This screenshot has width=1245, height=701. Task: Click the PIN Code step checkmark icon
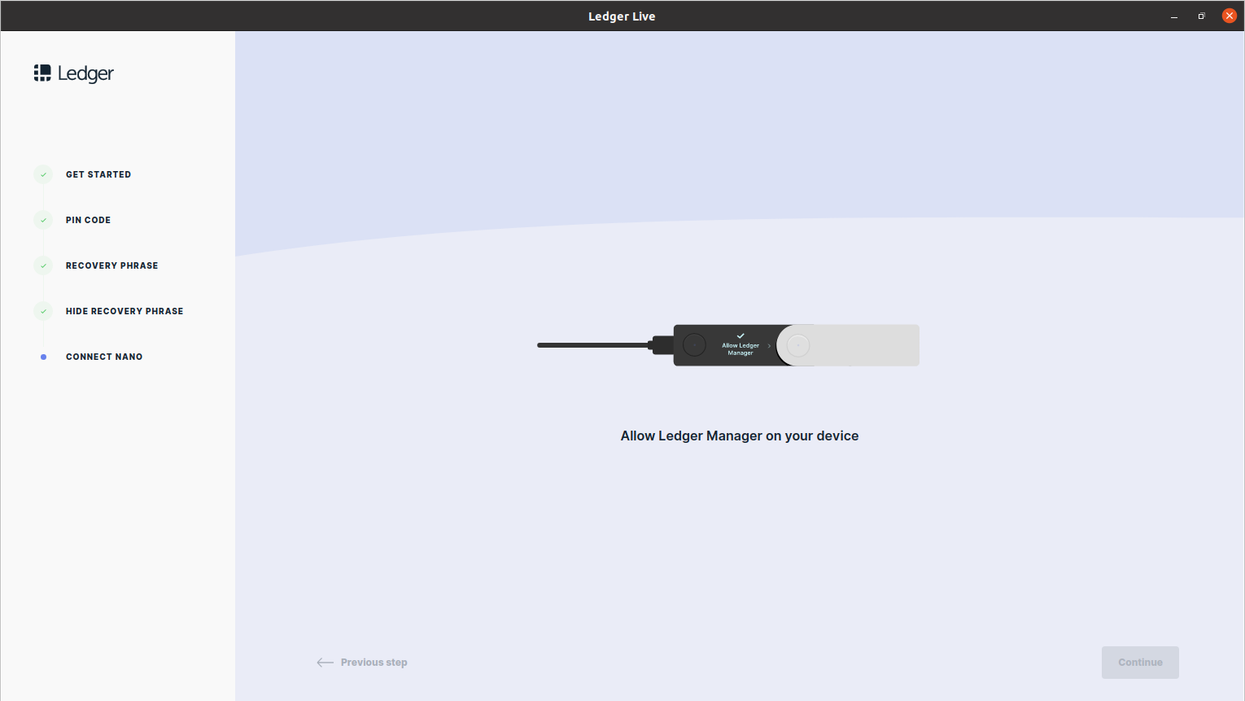(x=43, y=220)
